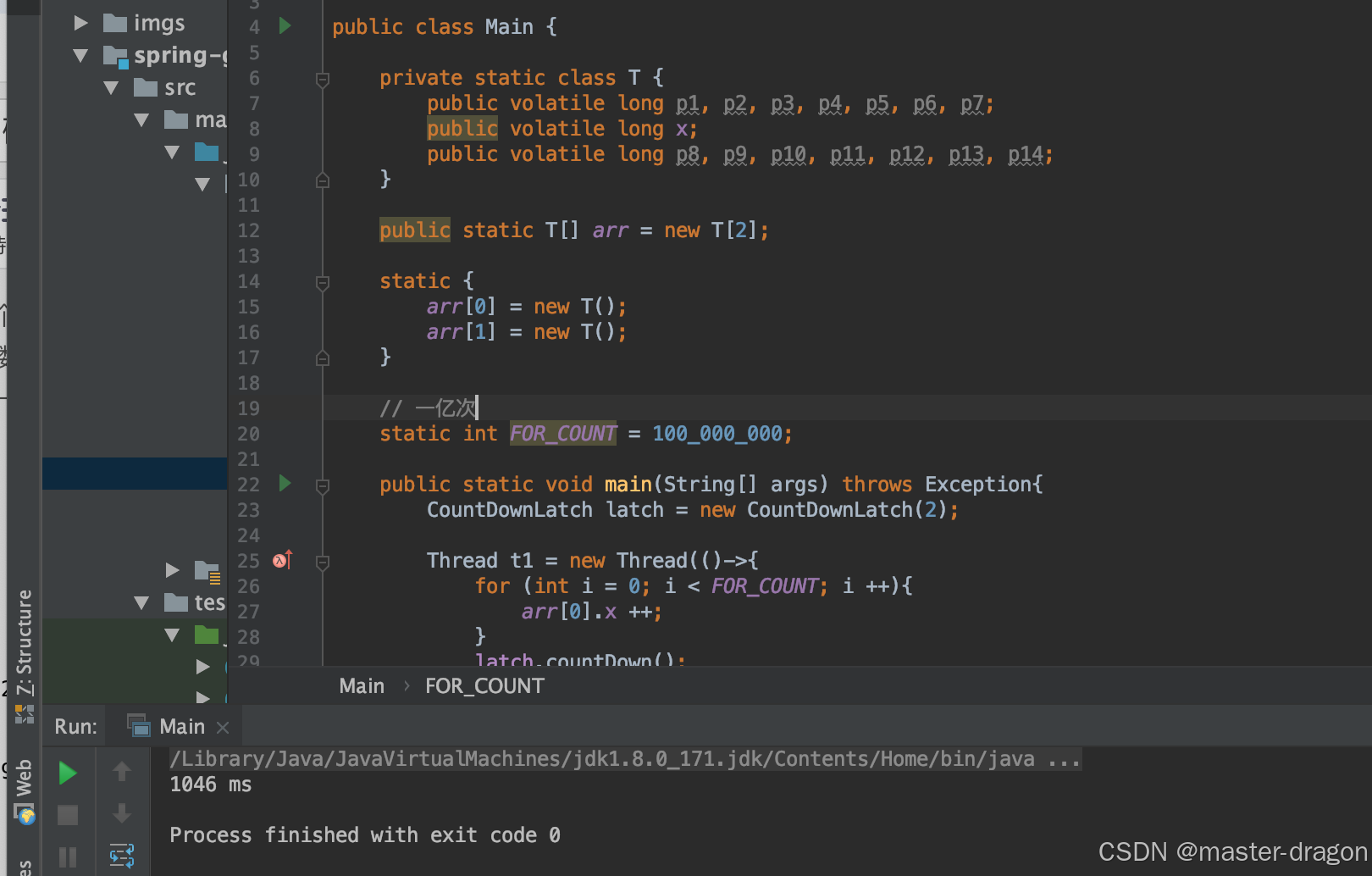Click the pause output button in the Run panel
1372x876 pixels.
coord(68,857)
